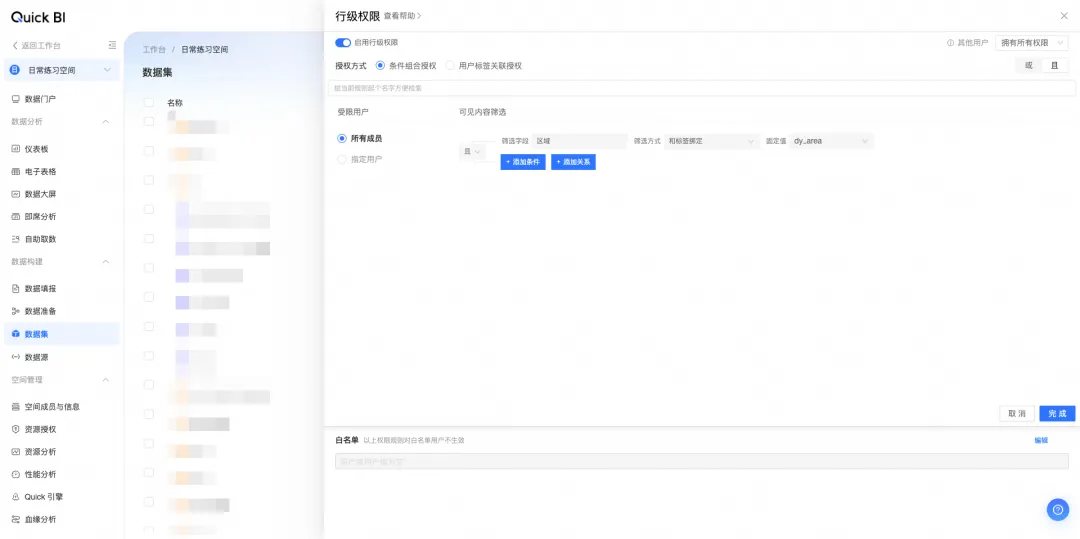Screen dimensions: 1080x539
Task: Click the 资源分析 icon
Action: [x=16, y=452]
